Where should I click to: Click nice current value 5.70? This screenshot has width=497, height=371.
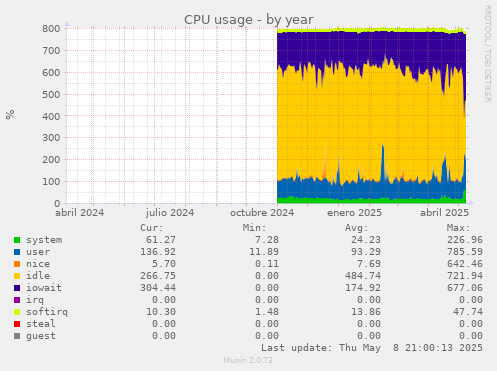coord(164,264)
